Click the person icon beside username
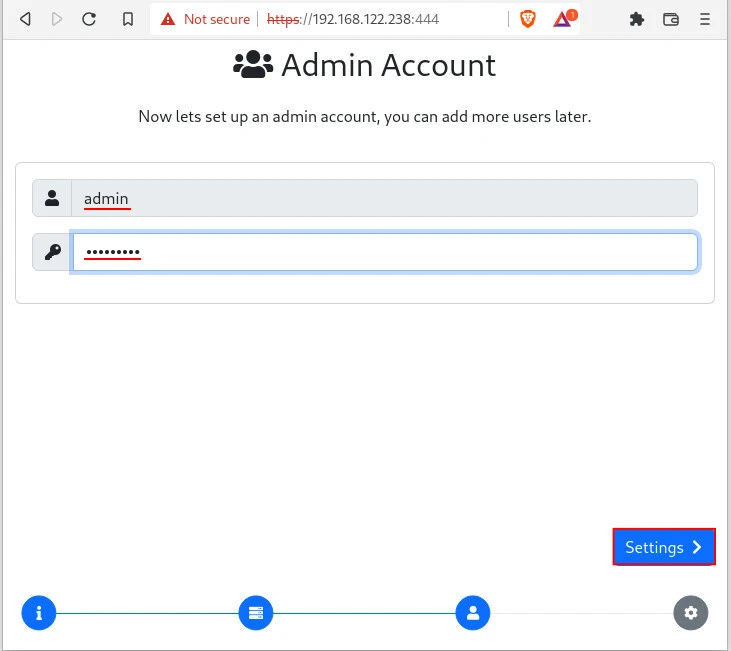The image size is (731, 651). click(x=52, y=198)
